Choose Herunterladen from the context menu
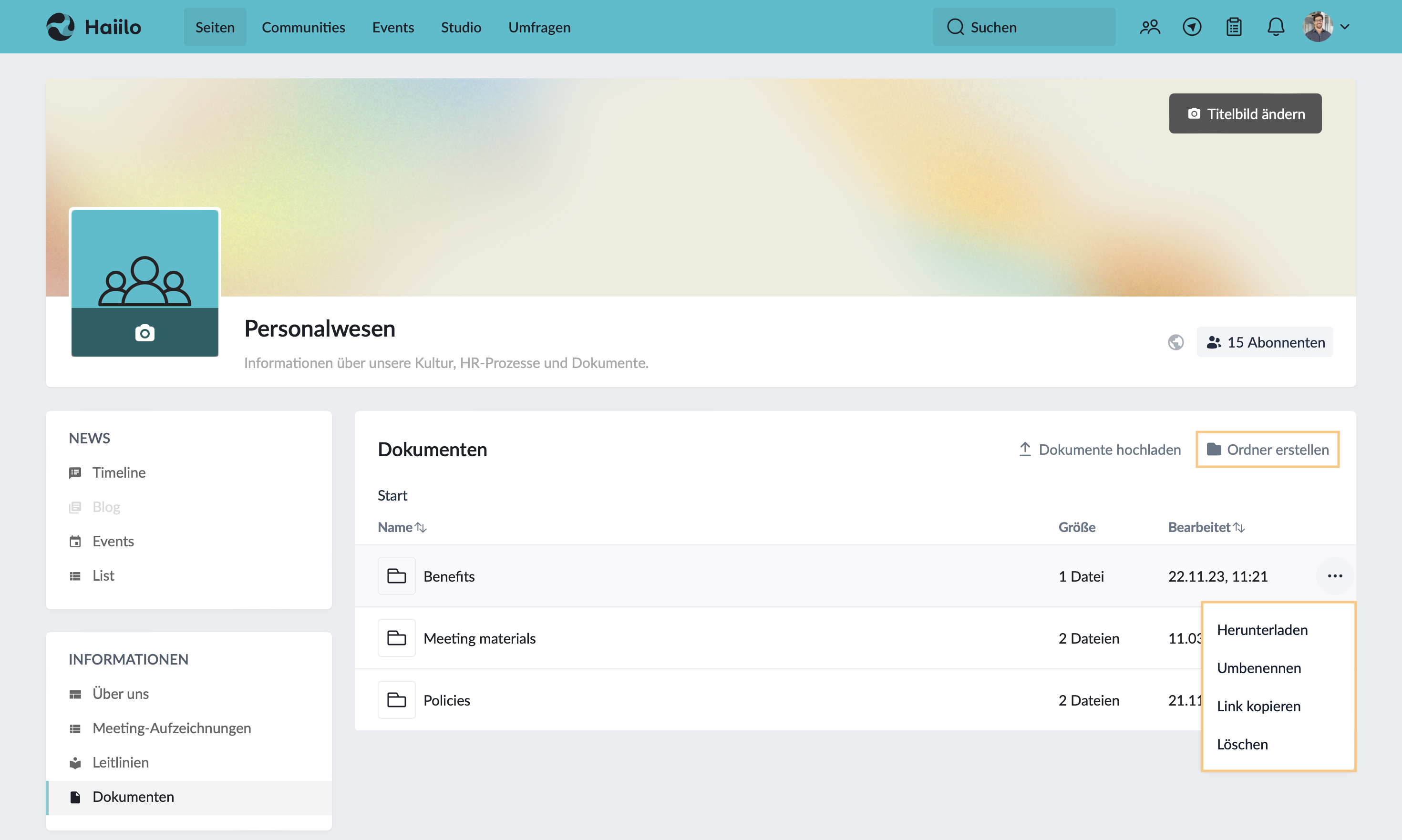Screen dimensions: 1402x840 tap(1262, 631)
